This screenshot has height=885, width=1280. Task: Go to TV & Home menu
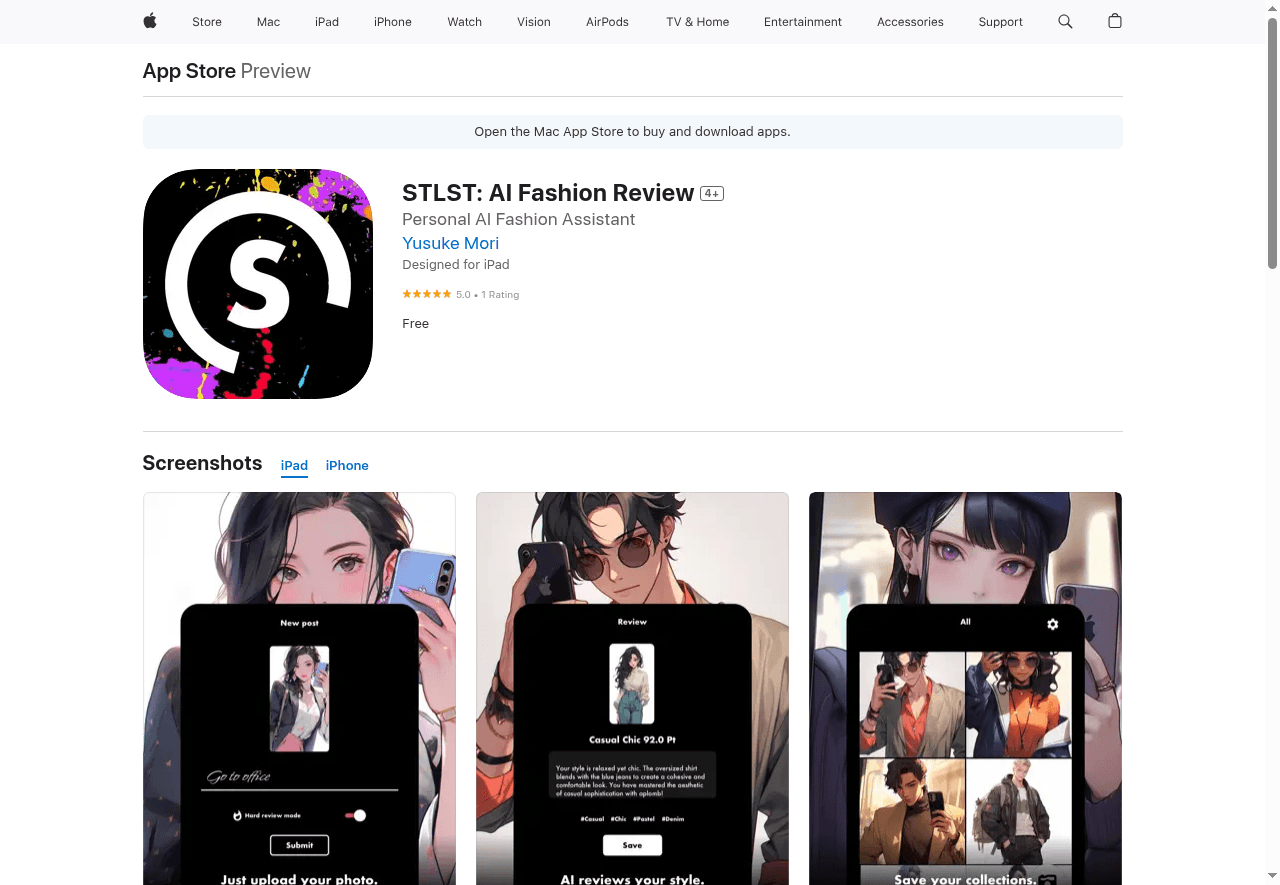(x=697, y=21)
